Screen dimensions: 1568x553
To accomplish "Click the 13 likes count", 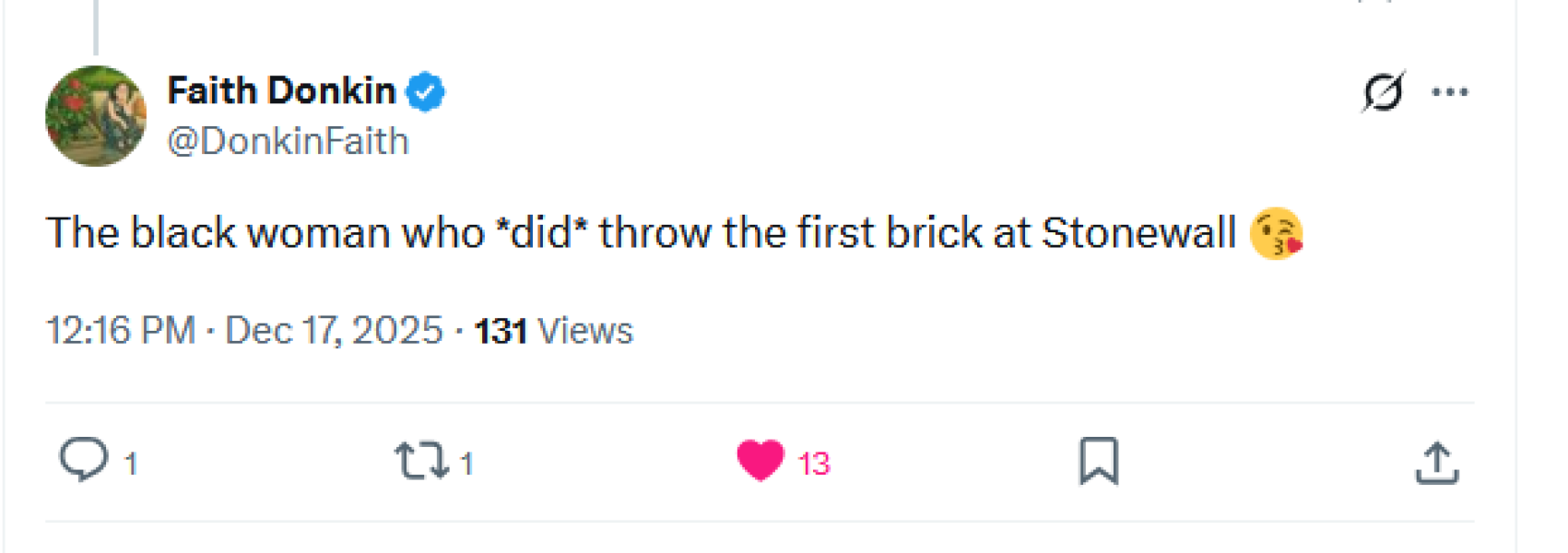I will pyautogui.click(x=814, y=464).
